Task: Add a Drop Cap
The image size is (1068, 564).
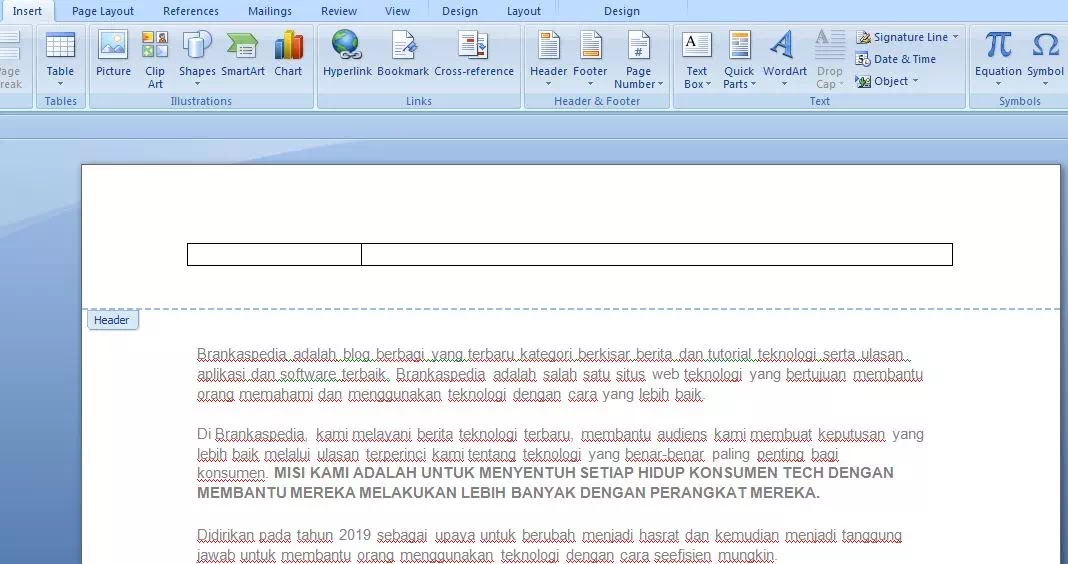Action: click(830, 59)
